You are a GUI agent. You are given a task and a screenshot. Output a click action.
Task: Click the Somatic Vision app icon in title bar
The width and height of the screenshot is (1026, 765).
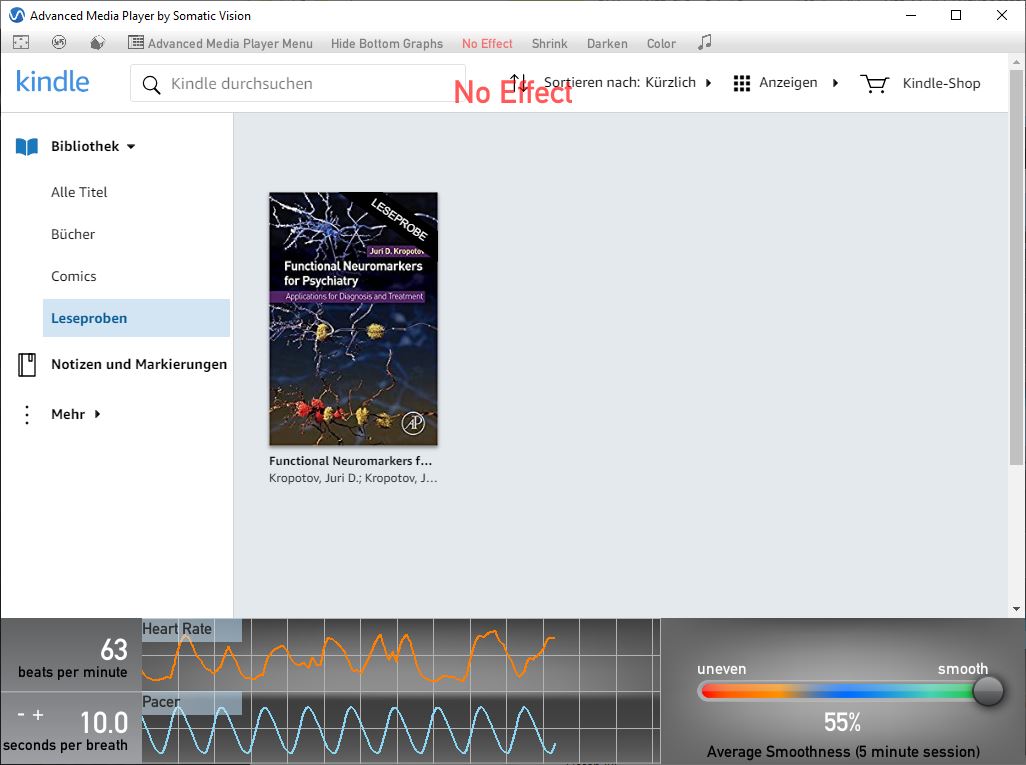pos(17,15)
